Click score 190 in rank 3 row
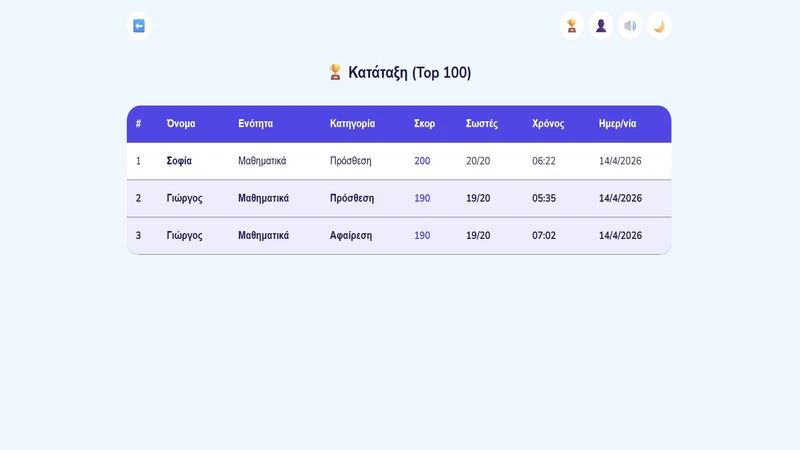Screen dimensions: 800x450 [x=422, y=235]
